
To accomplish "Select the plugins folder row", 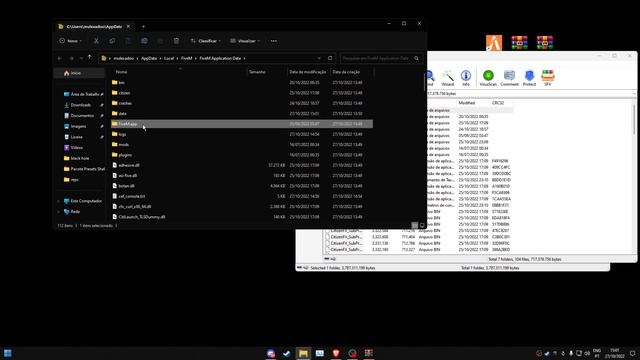I will click(x=242, y=155).
